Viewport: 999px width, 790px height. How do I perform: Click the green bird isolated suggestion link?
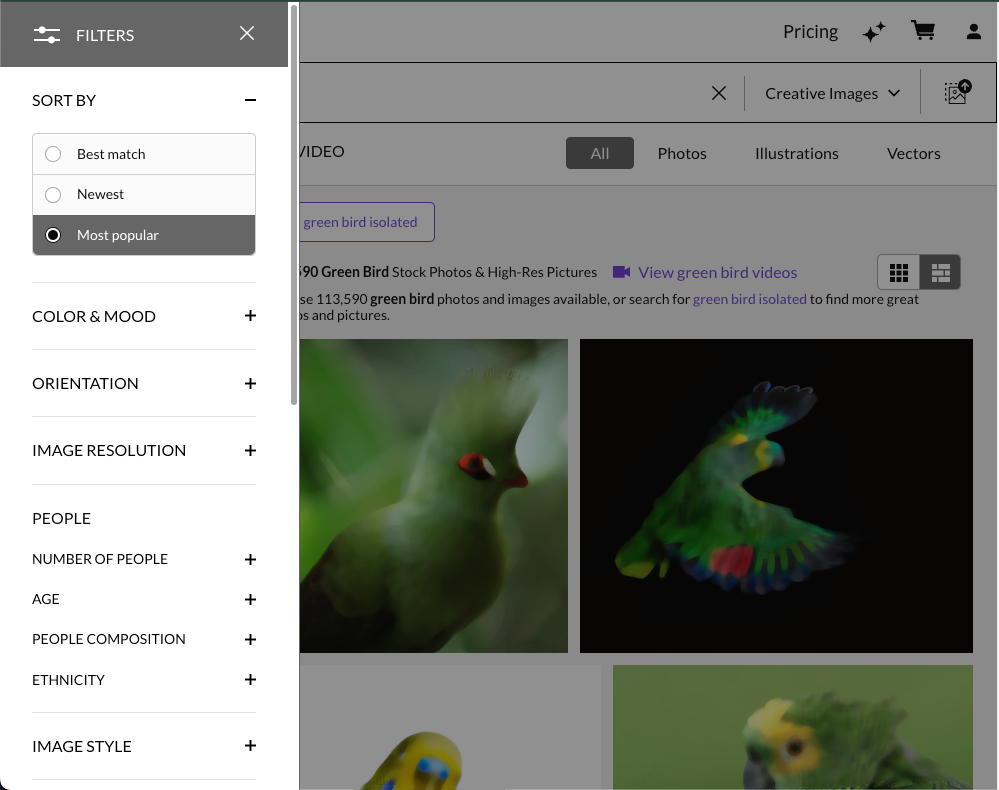[749, 298]
